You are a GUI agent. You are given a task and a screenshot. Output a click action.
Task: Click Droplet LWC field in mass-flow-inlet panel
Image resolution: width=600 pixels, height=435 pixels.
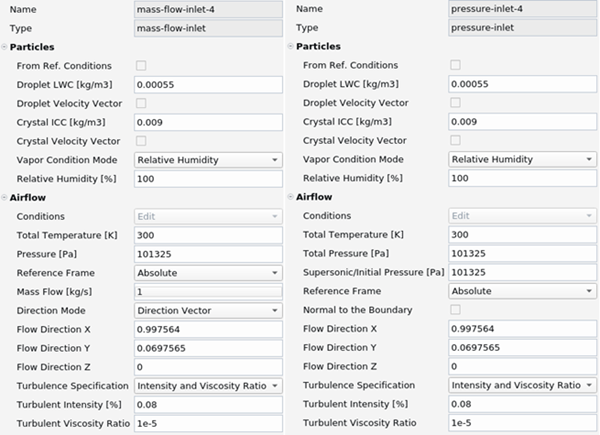tap(208, 85)
